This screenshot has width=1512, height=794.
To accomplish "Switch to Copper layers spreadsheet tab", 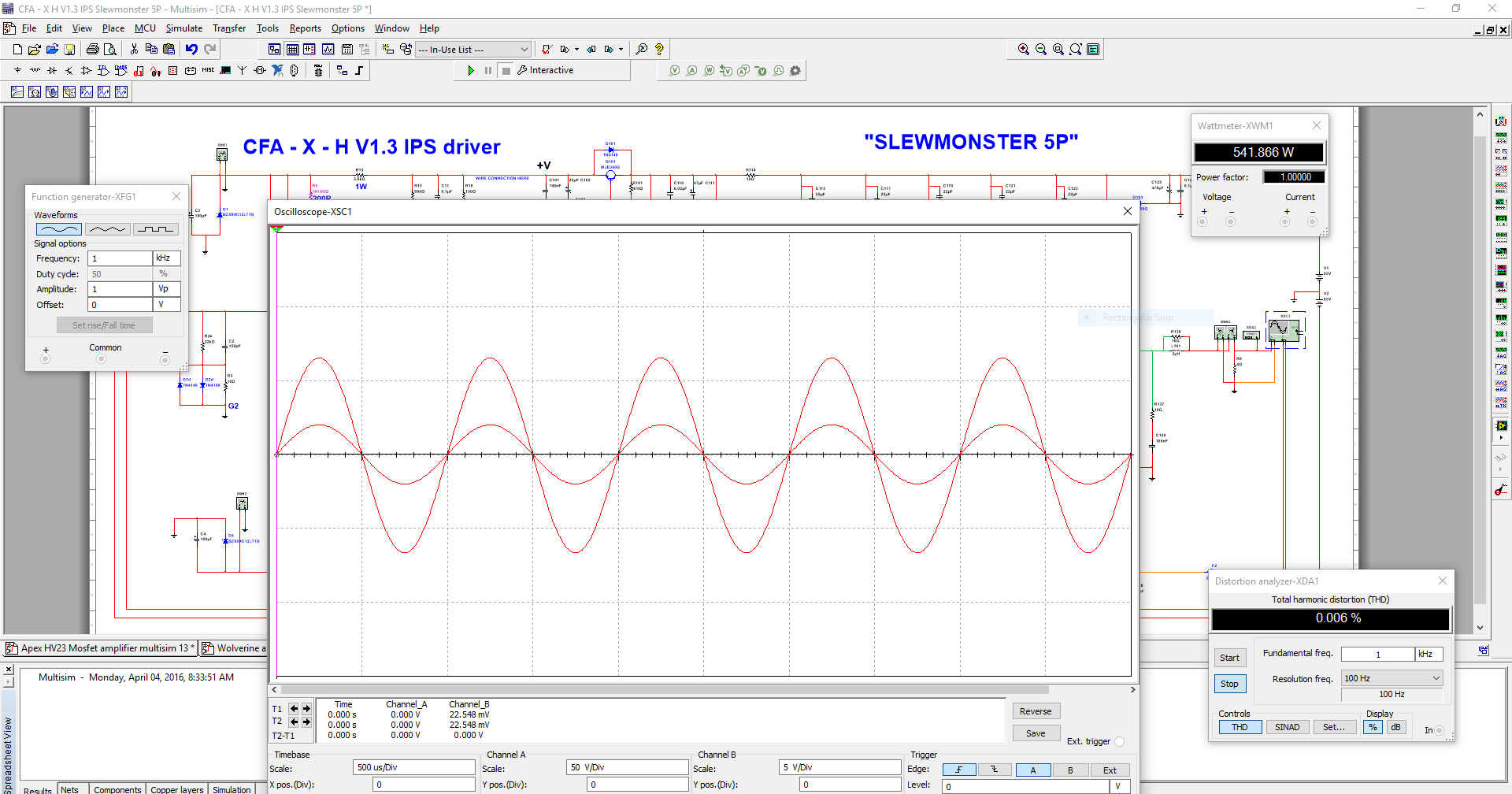I will click(177, 788).
